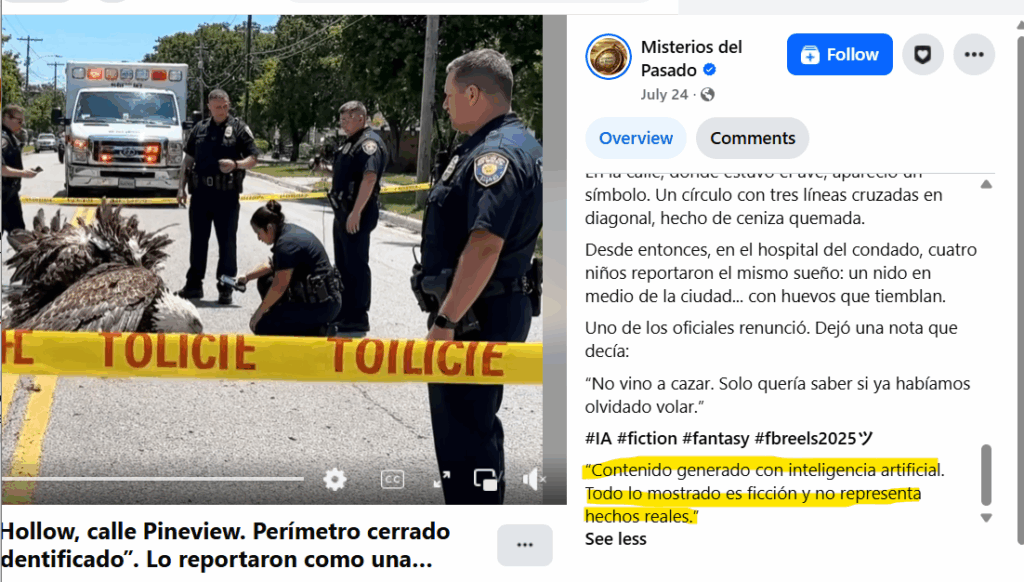Open the post options three-dot menu

[x=974, y=54]
